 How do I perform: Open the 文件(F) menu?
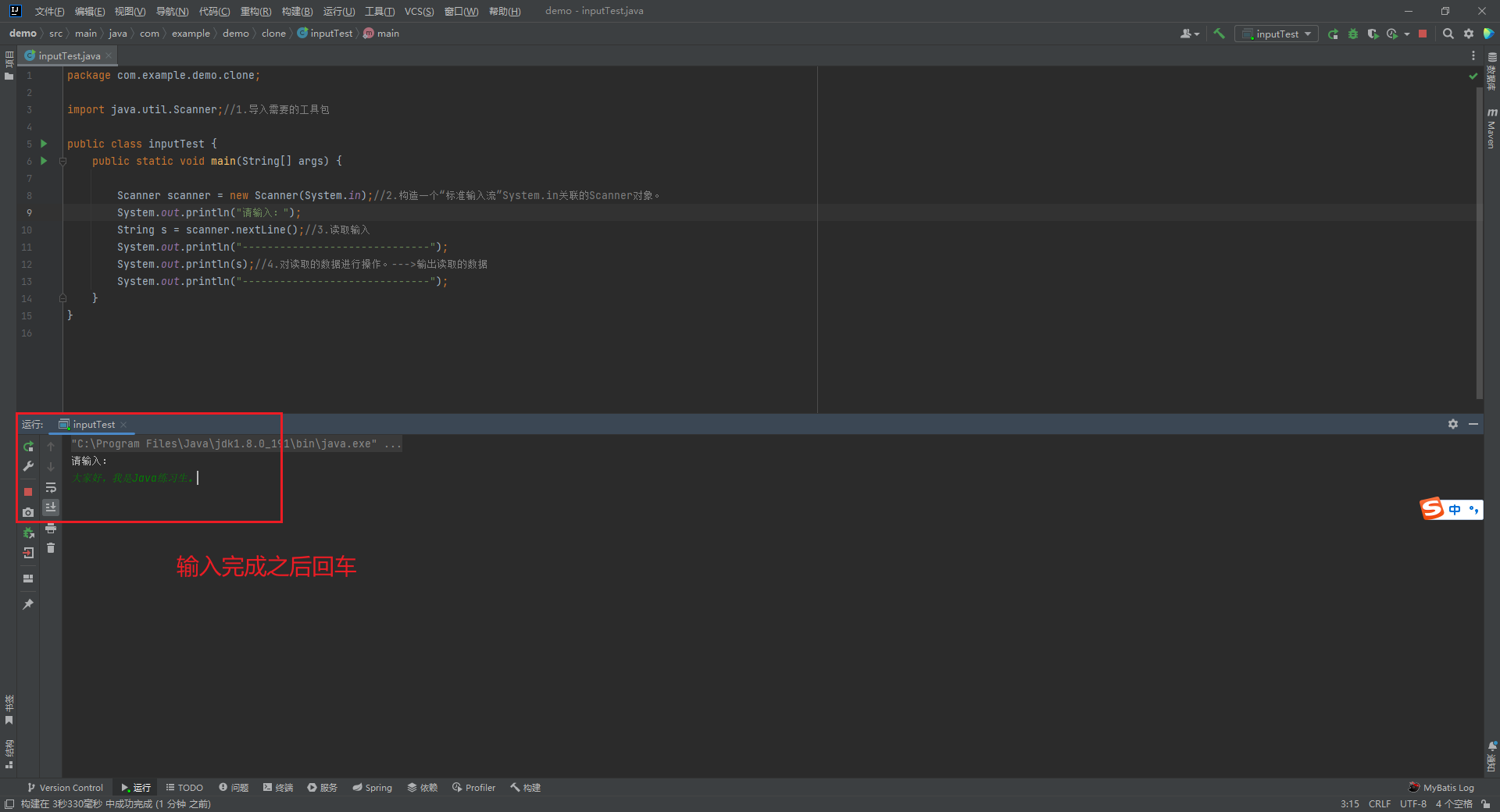pyautogui.click(x=49, y=11)
